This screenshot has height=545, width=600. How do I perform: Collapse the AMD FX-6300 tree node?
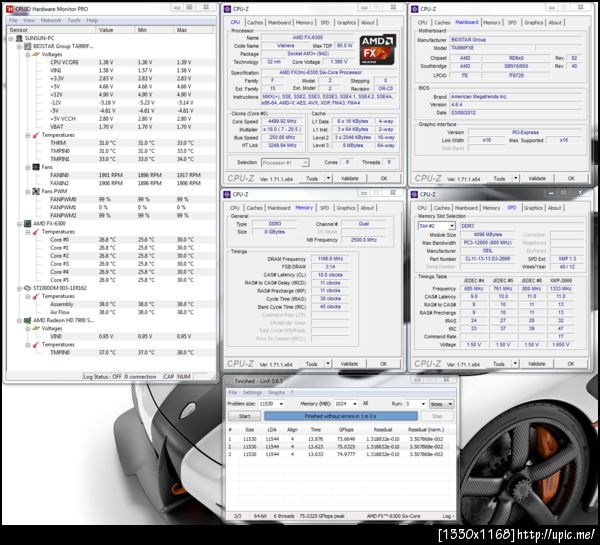tap(20, 224)
